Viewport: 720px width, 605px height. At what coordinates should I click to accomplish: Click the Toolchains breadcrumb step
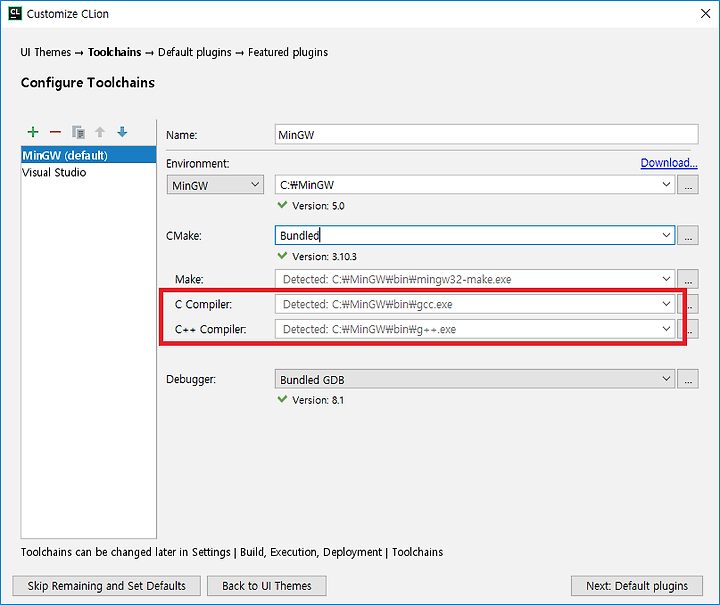point(114,52)
